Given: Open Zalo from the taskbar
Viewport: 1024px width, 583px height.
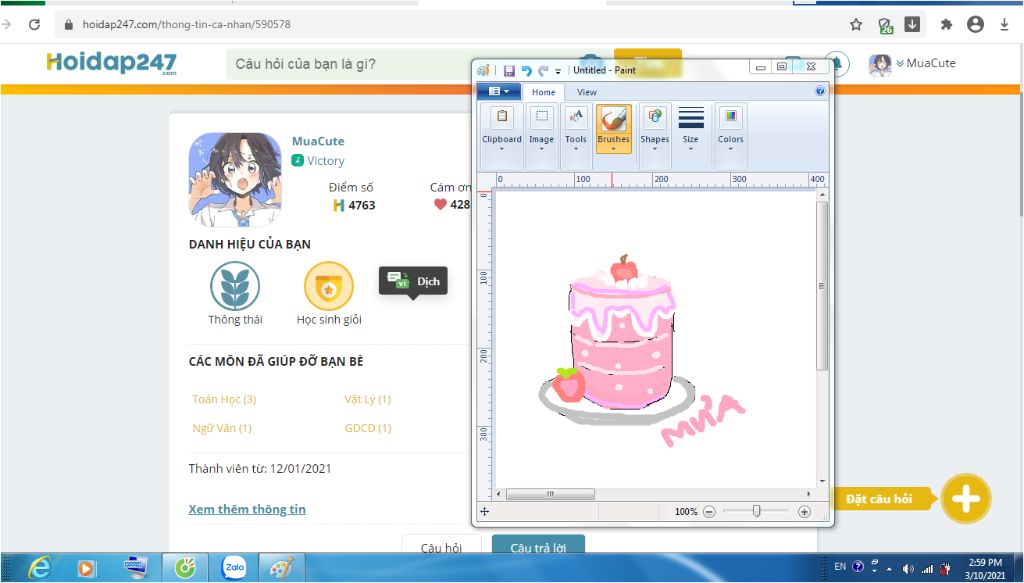Looking at the screenshot, I should pyautogui.click(x=233, y=567).
